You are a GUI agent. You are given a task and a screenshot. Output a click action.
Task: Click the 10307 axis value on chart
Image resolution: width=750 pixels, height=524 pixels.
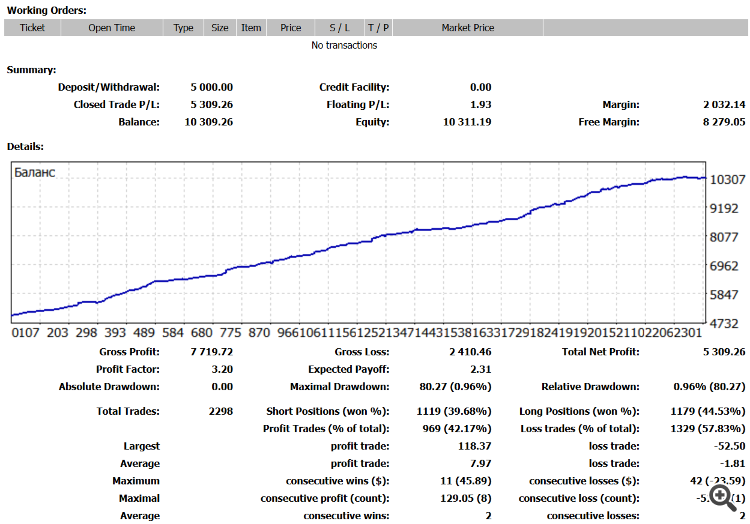[727, 179]
